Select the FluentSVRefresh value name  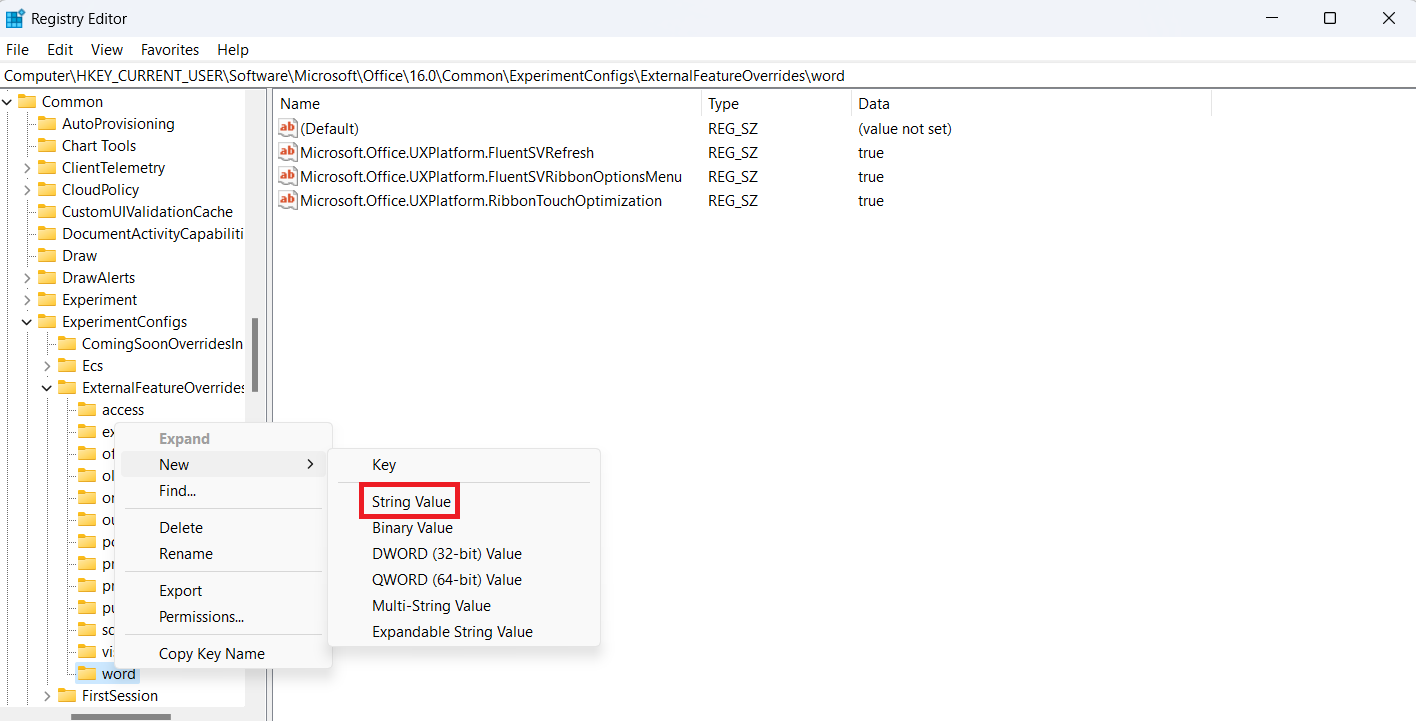[x=447, y=153]
